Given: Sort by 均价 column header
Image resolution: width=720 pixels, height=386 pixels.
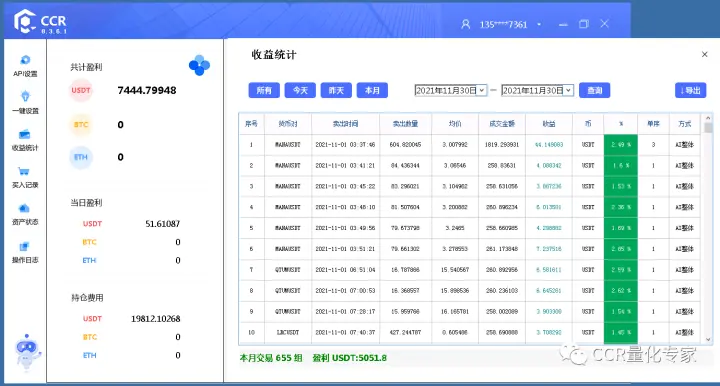Looking at the screenshot, I should click(x=455, y=123).
